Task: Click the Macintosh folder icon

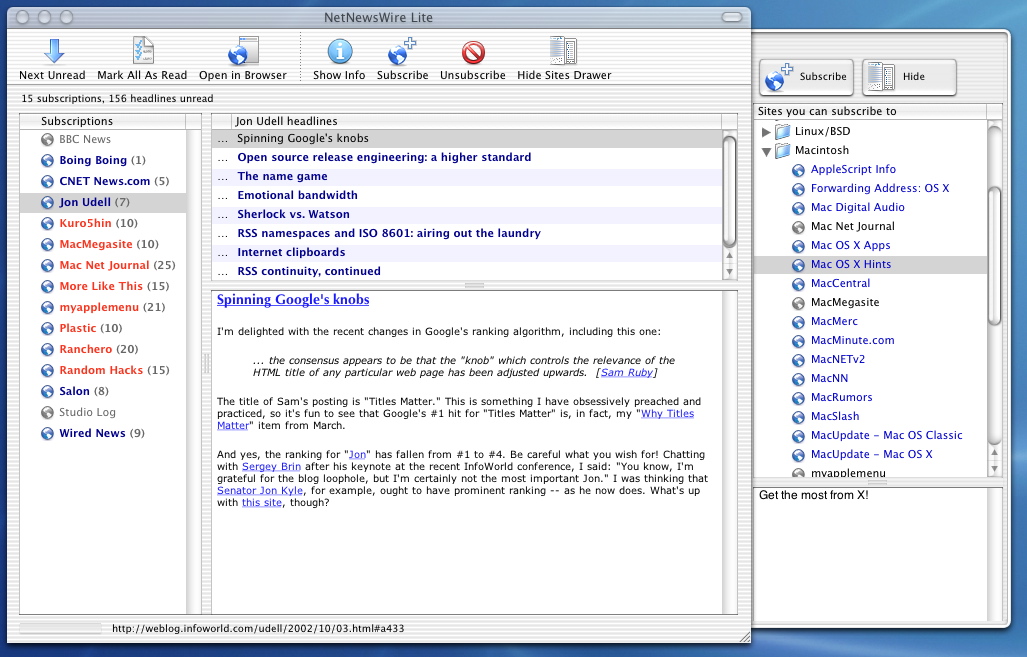Action: (783, 151)
